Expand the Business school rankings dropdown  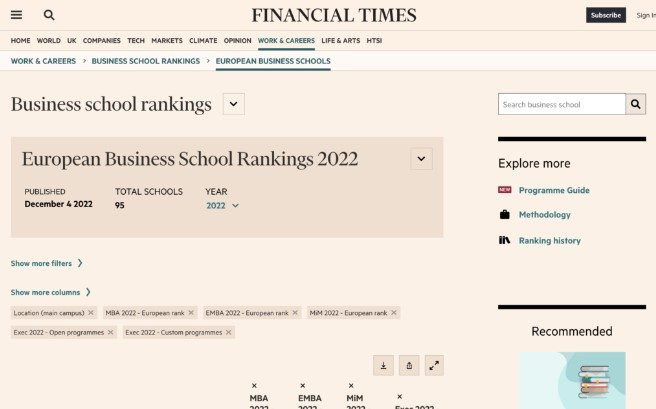[x=233, y=104]
